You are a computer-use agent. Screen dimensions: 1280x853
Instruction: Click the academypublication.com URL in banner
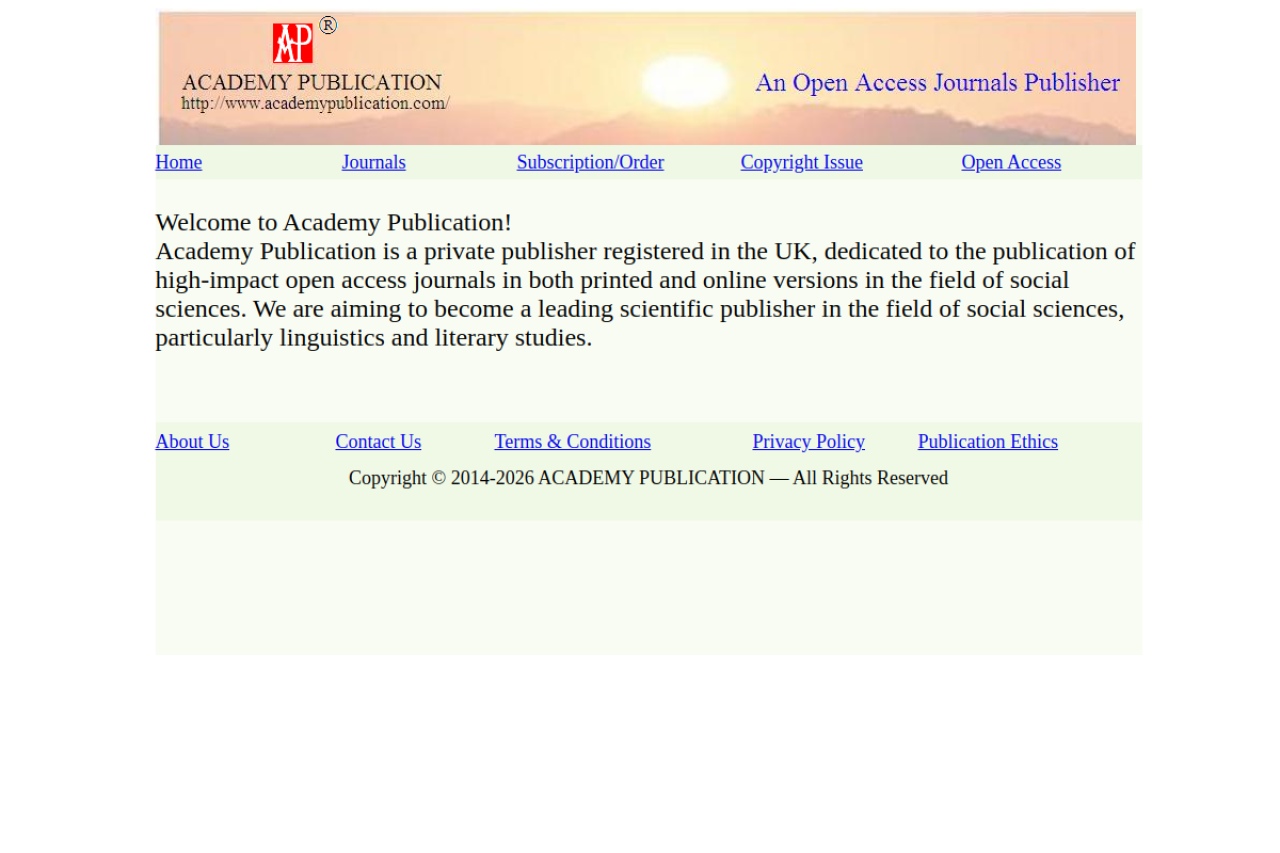pyautogui.click(x=315, y=104)
